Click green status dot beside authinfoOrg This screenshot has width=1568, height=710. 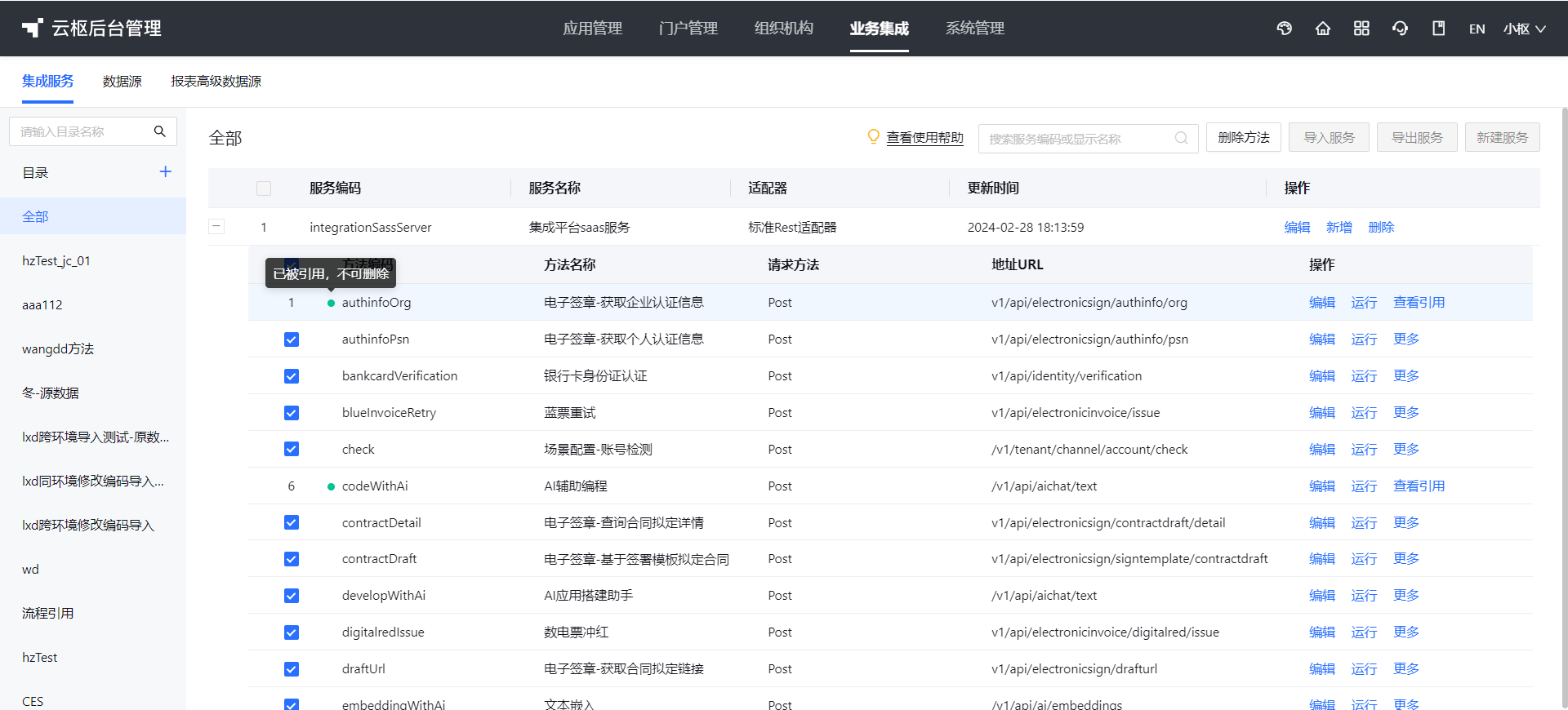[331, 303]
